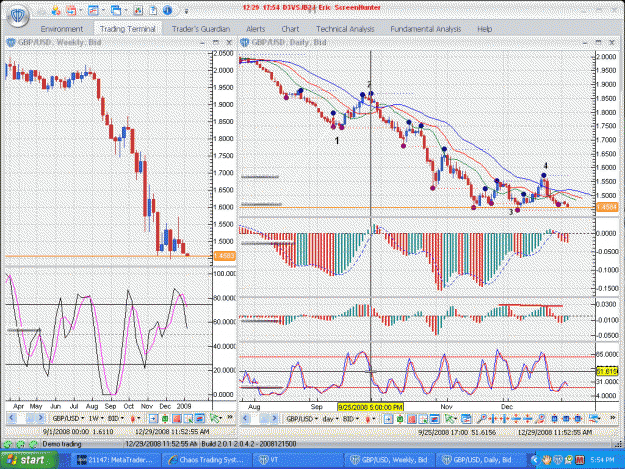Screen dimensions: 625x469
Task: Toggle auto-scroll arrow button on weekly chart toolbar
Action: pos(153,418)
